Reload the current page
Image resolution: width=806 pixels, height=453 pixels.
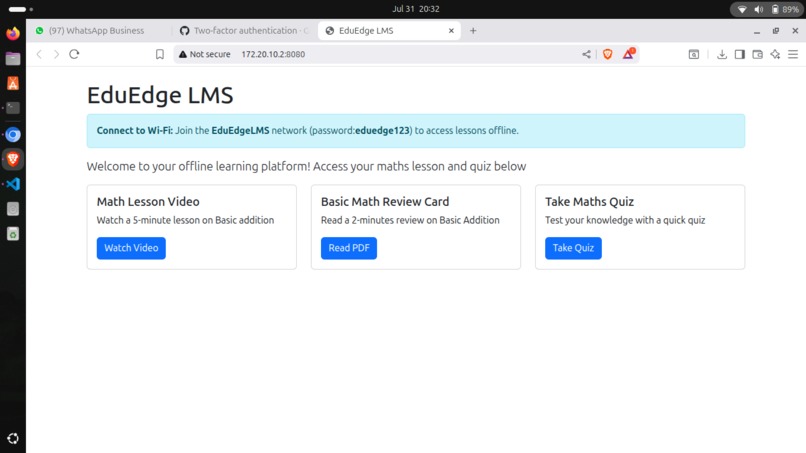point(74,54)
